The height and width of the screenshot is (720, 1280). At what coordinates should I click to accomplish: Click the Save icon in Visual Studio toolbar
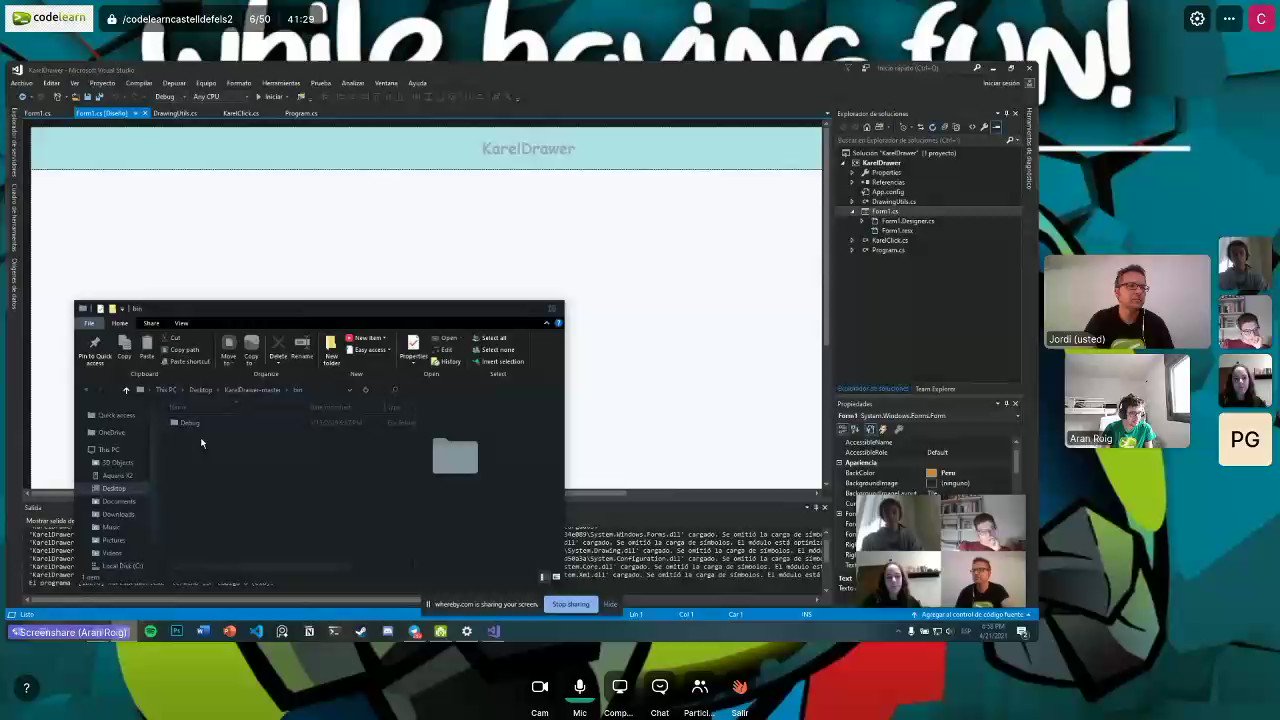coord(86,96)
